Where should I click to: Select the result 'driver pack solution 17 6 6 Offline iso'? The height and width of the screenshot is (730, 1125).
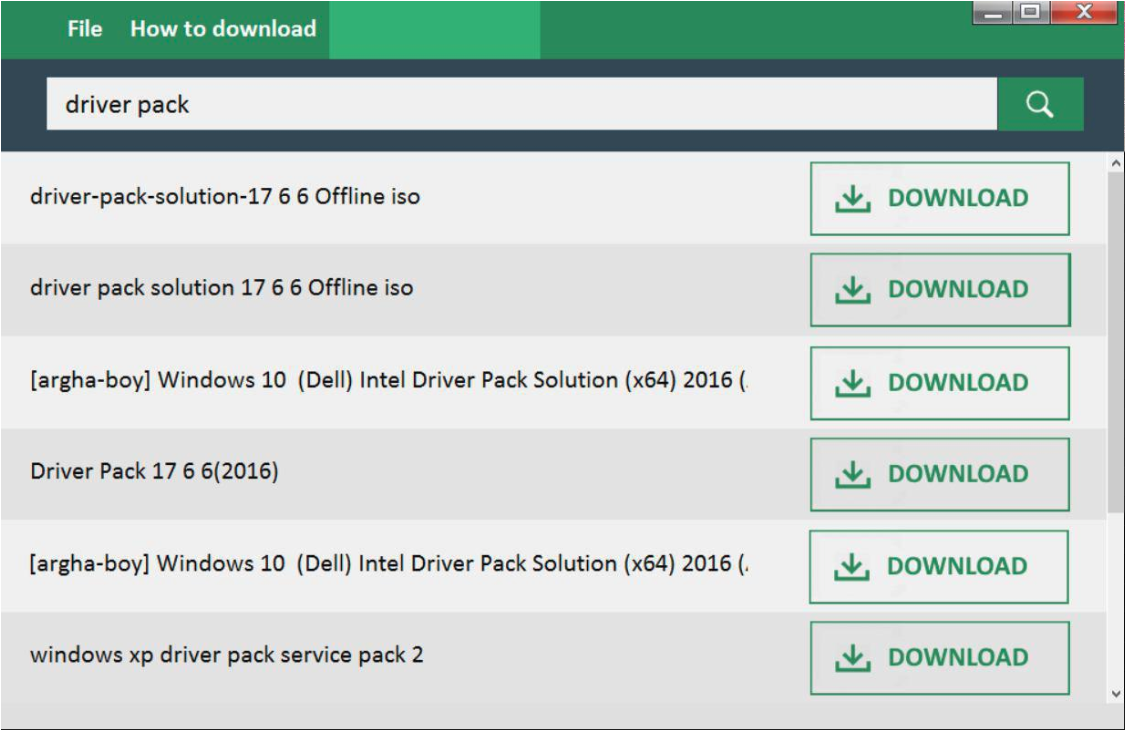coord(221,288)
